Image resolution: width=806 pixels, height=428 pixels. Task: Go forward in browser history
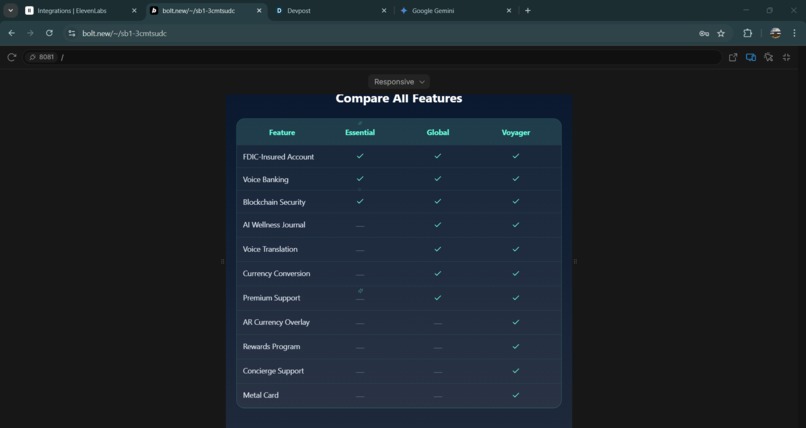pyautogui.click(x=30, y=33)
